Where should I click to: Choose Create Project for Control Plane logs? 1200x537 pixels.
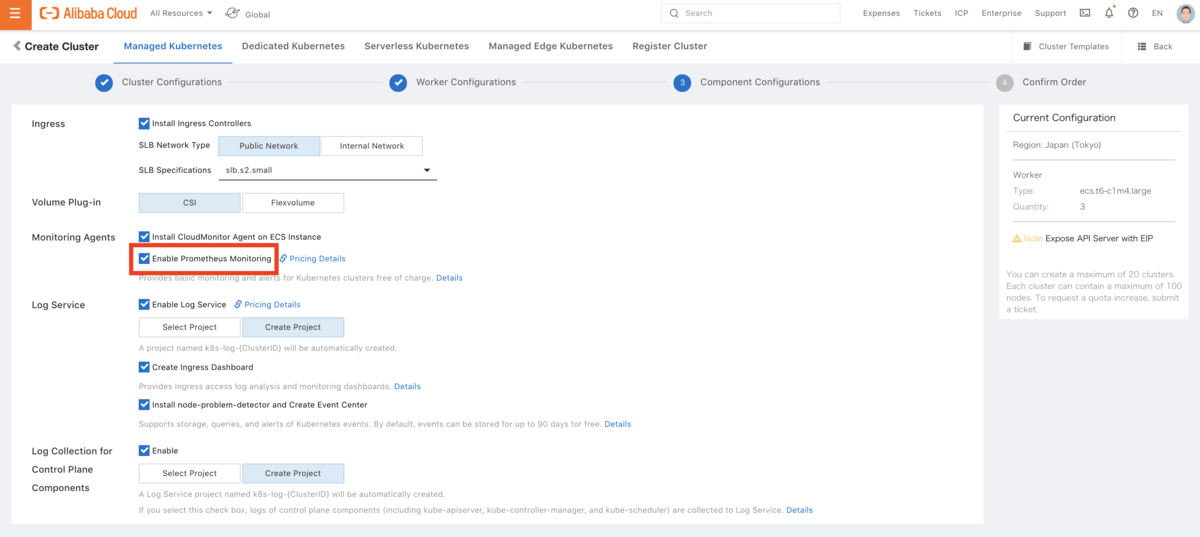(293, 473)
